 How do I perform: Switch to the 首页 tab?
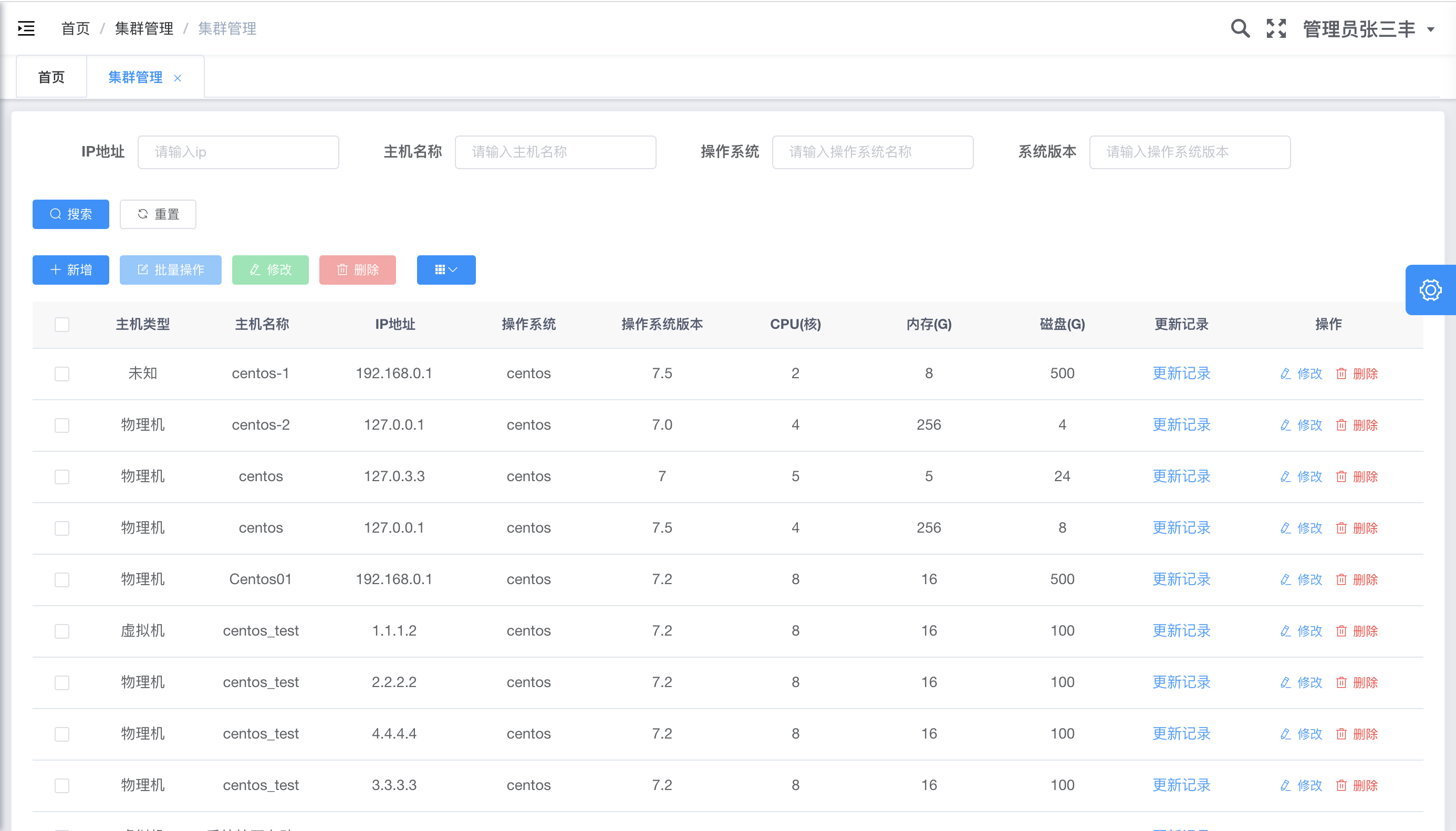click(51, 77)
